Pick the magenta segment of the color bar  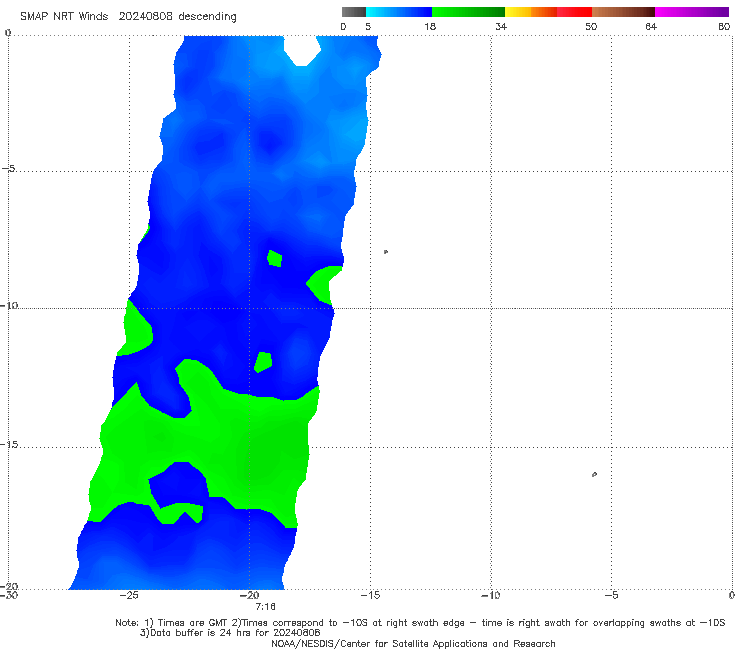691,12
